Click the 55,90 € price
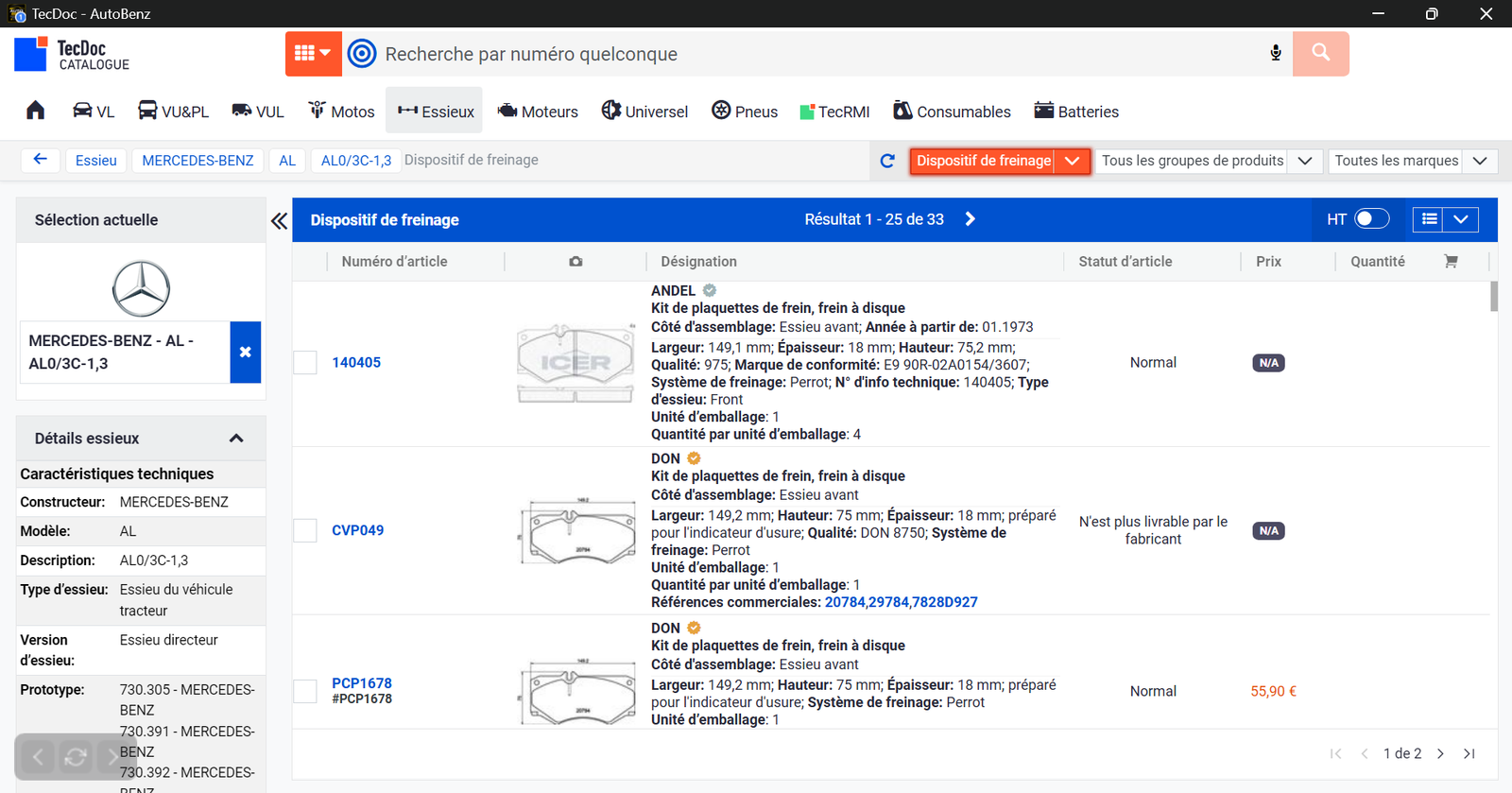This screenshot has height=793, width=1512. coord(1273,692)
